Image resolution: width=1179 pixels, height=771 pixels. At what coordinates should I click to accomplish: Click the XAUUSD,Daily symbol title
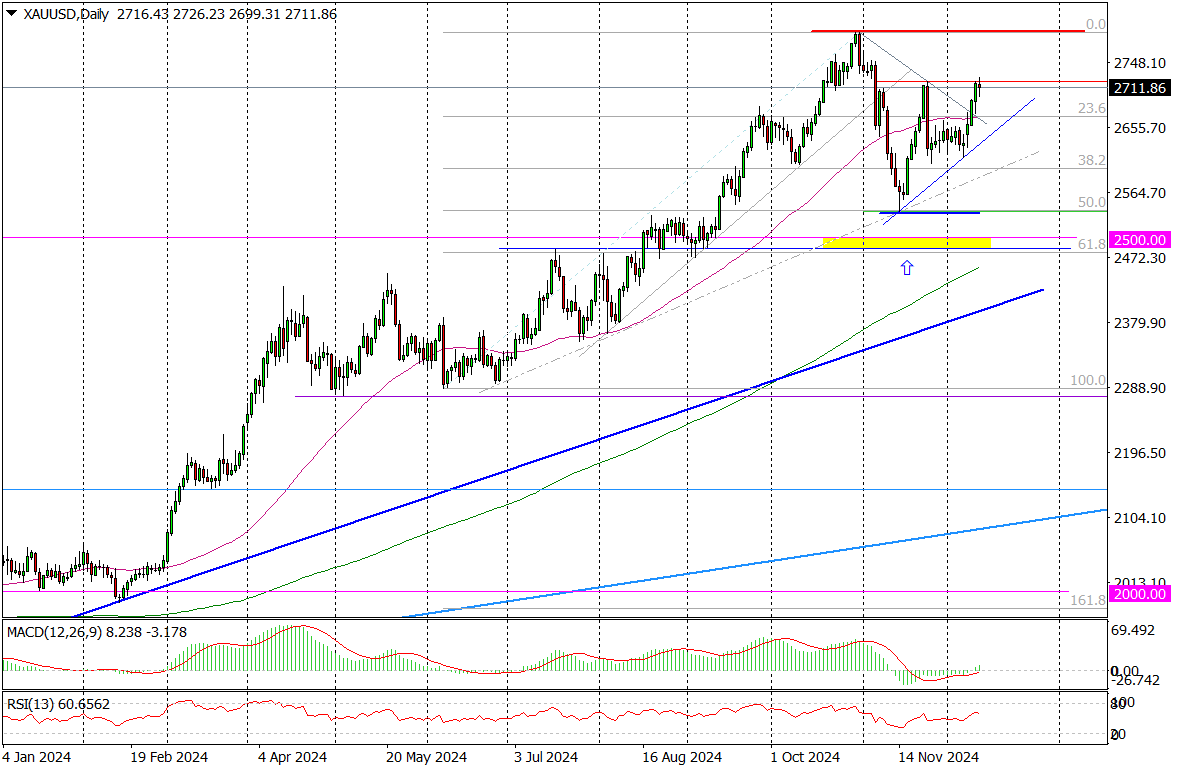pos(66,14)
